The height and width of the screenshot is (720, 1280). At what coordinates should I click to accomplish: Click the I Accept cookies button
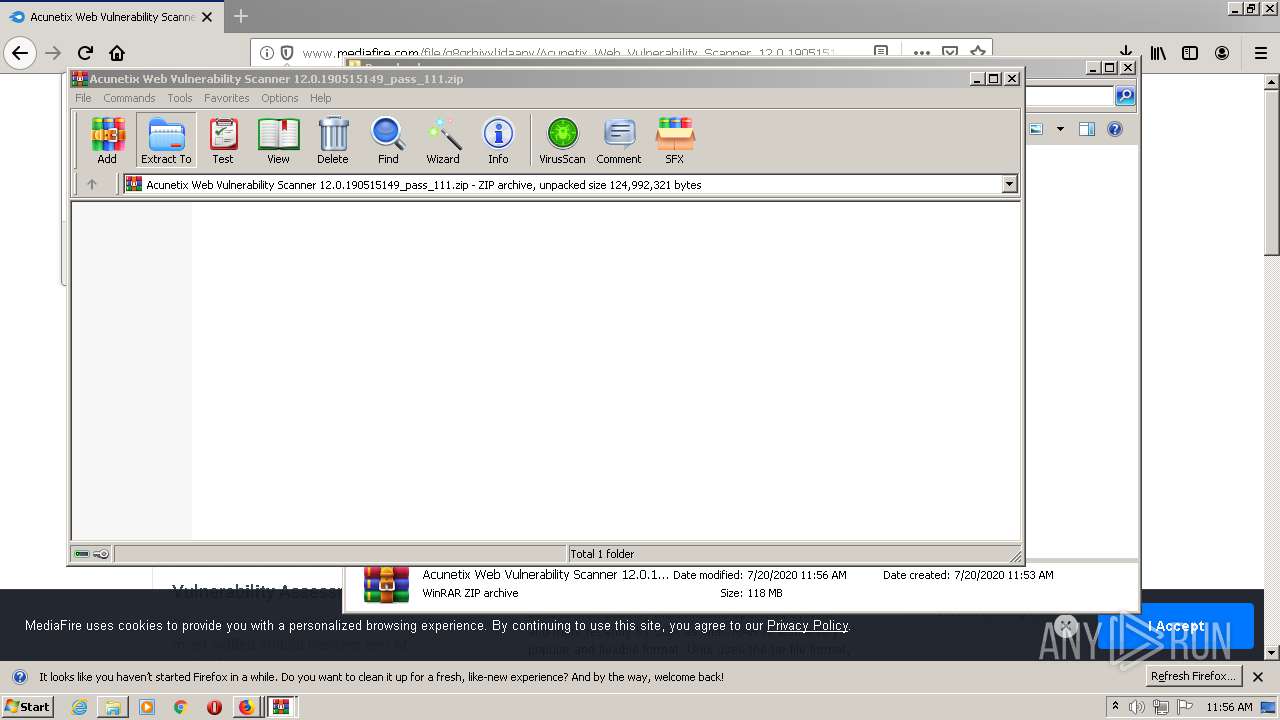click(1176, 626)
